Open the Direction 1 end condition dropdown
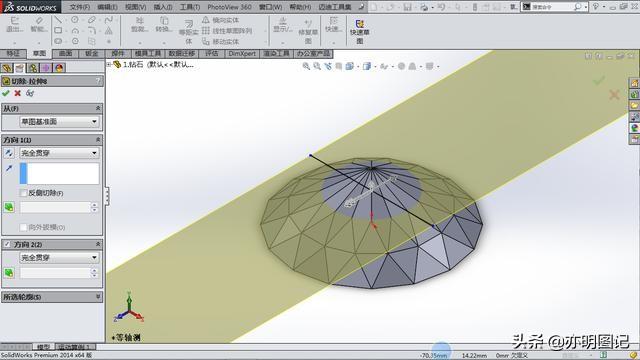This screenshot has width=640, height=360. (59, 153)
